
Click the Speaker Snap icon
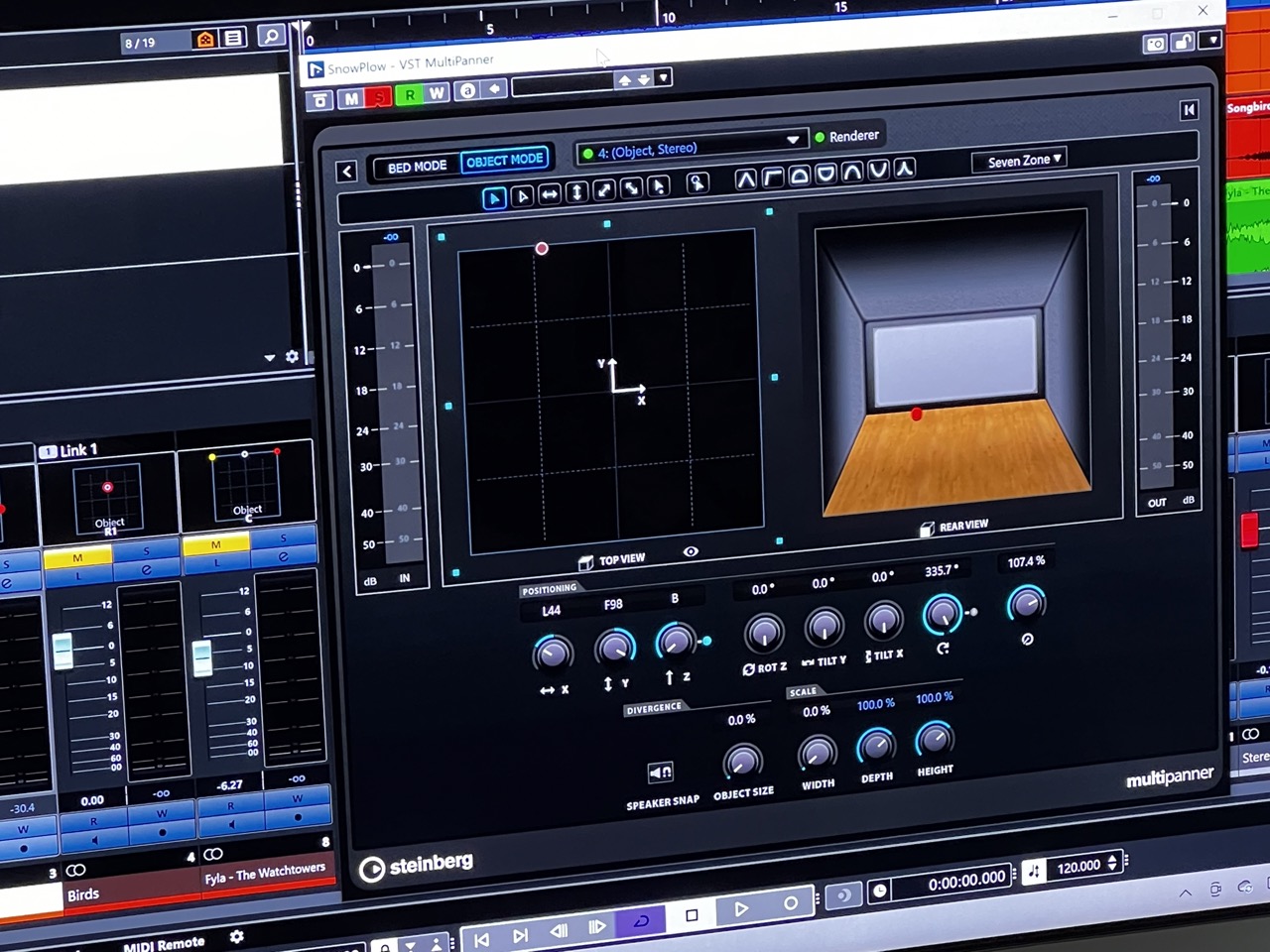660,773
